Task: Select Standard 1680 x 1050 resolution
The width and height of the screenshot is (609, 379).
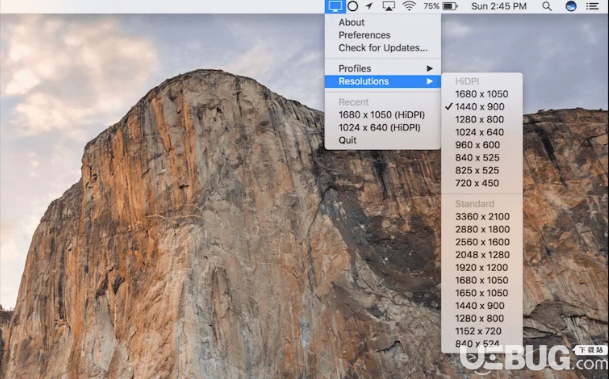Action: (x=482, y=280)
